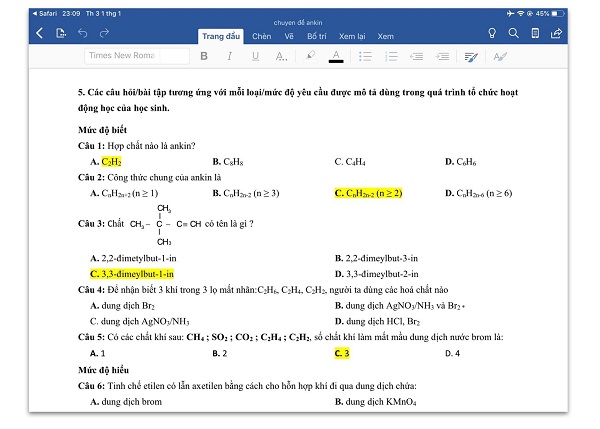Toggle italic formatting
This screenshot has width=600, height=429.
click(230, 56)
